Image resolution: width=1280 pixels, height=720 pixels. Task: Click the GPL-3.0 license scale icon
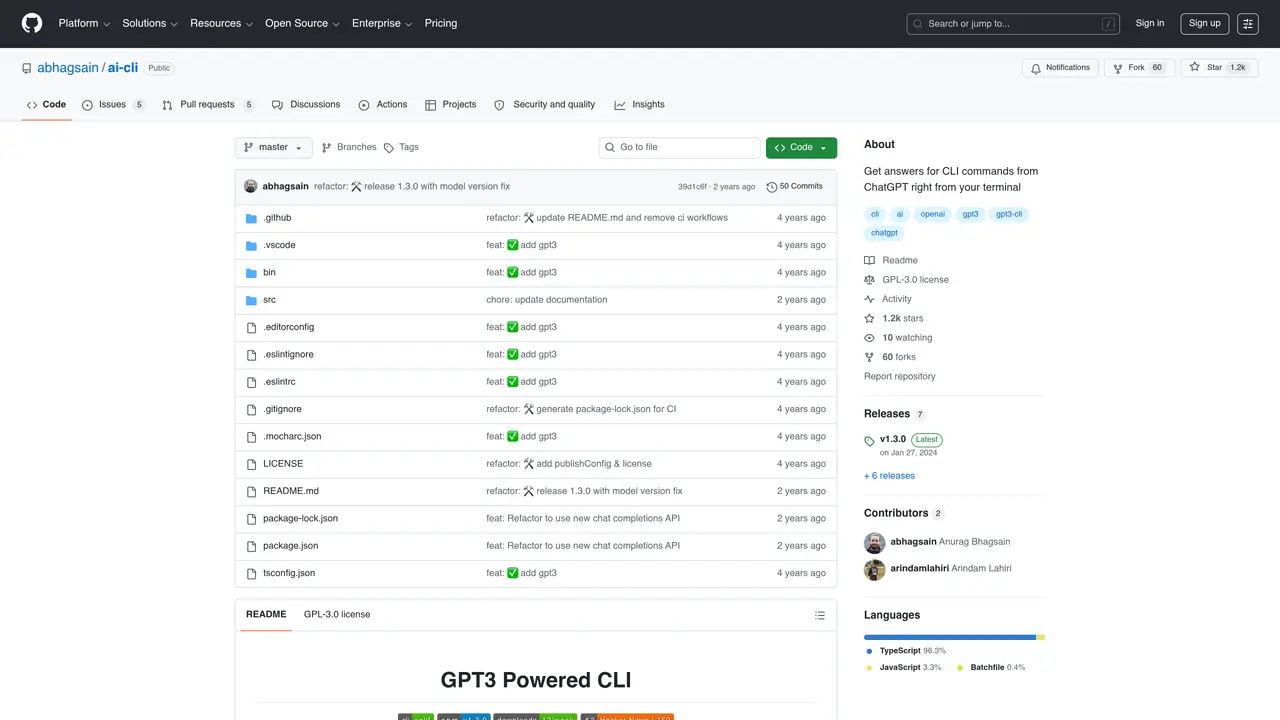coord(870,280)
